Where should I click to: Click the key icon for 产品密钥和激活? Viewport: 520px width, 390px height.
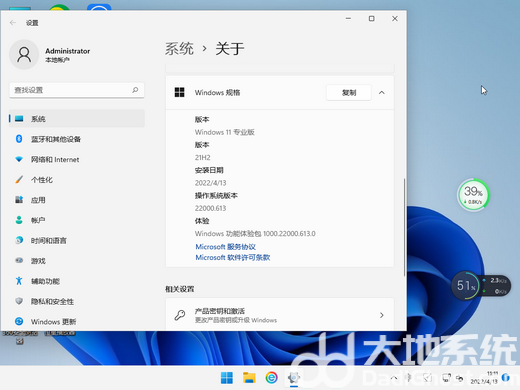tap(180, 315)
